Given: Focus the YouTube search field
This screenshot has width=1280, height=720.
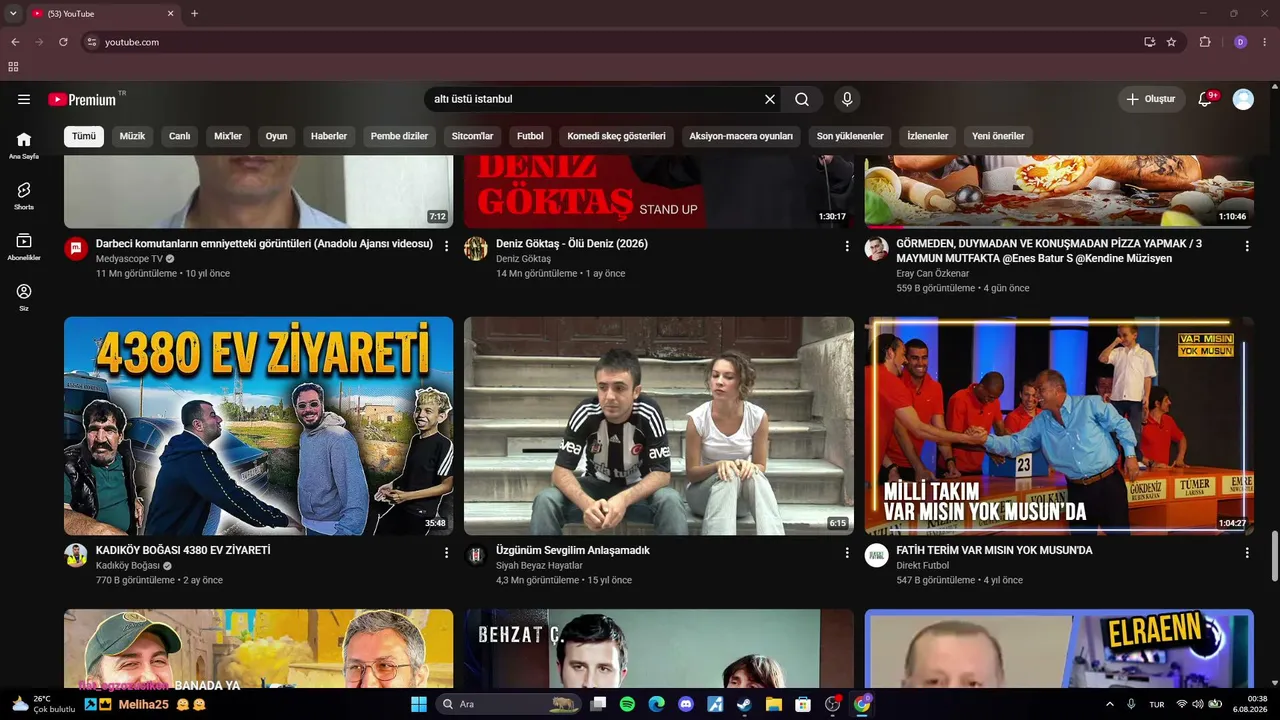Looking at the screenshot, I should pos(591,99).
